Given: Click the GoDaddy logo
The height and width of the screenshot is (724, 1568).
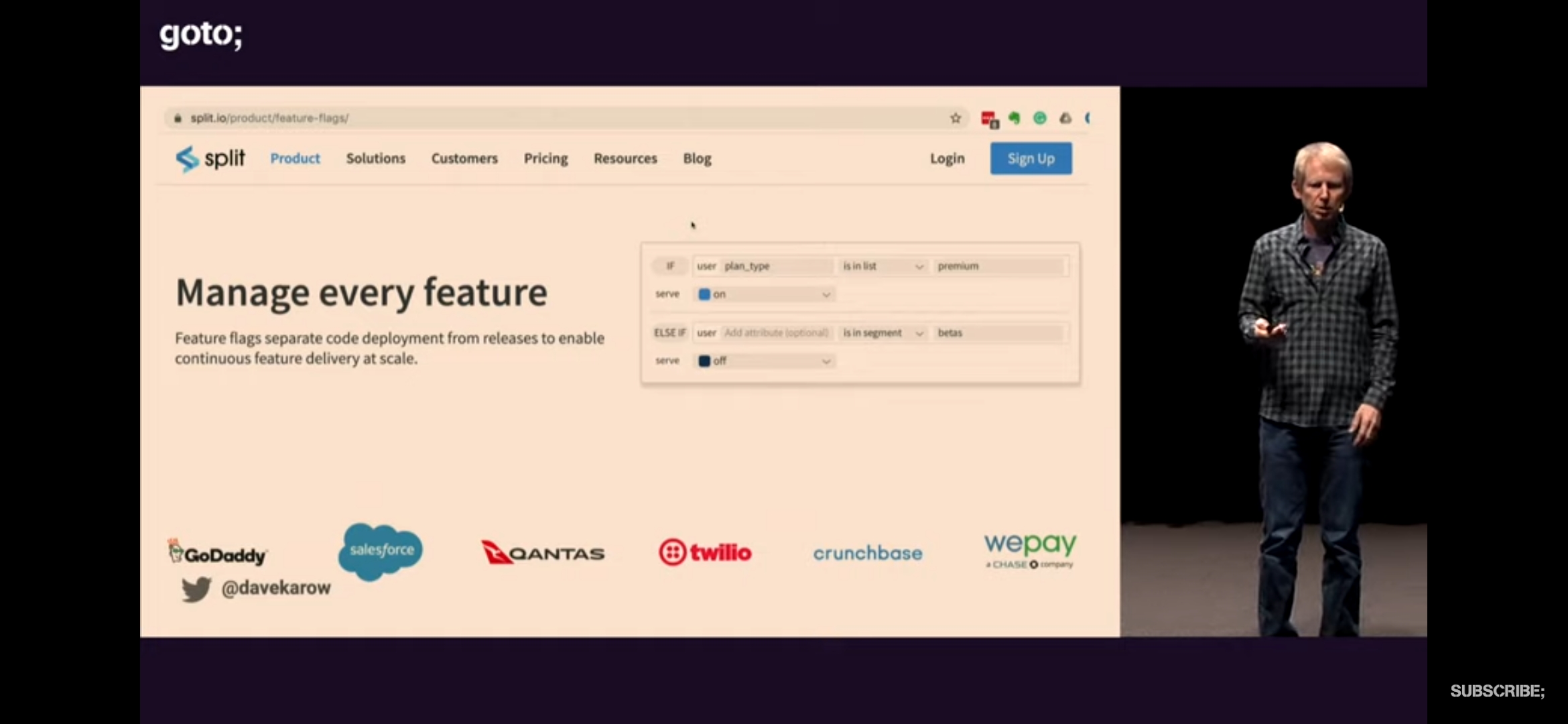Looking at the screenshot, I should (x=217, y=552).
